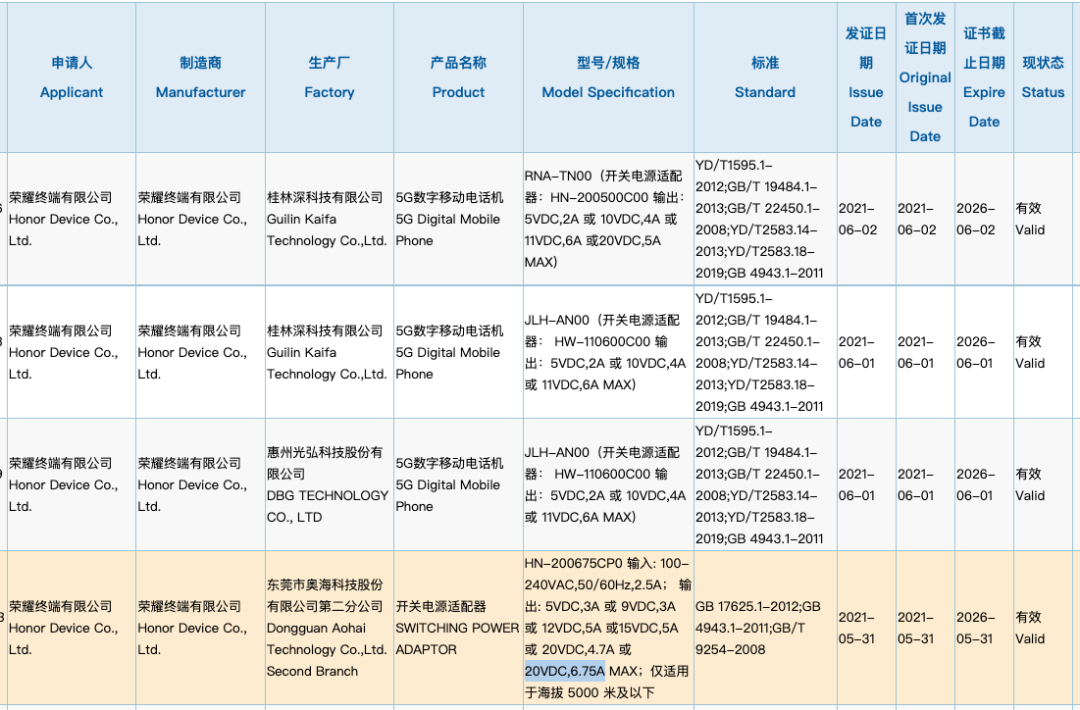Screen dimensions: 1080x710
Task: Click the Product column header
Action: tap(458, 77)
